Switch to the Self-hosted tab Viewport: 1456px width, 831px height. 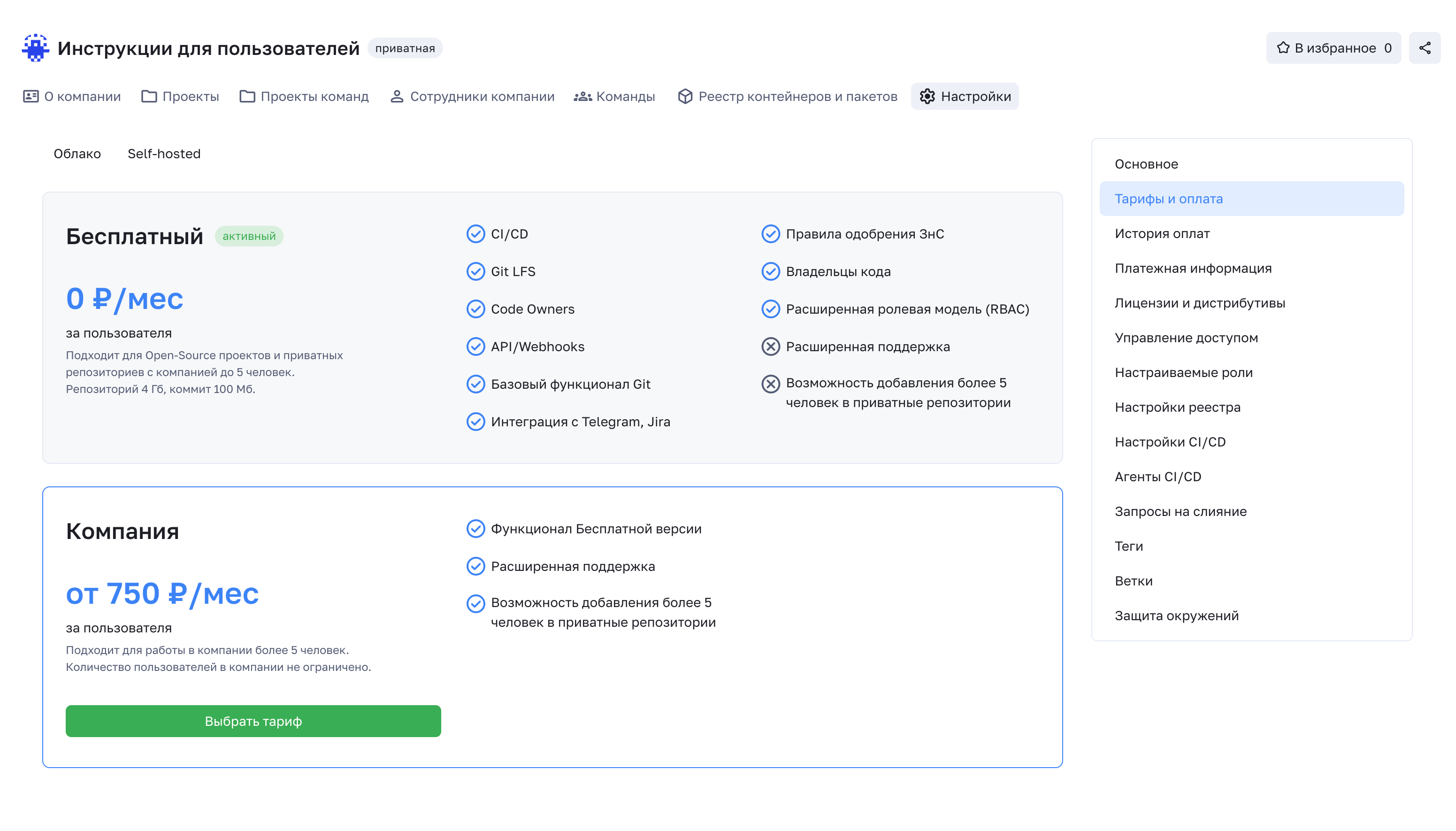pos(164,154)
